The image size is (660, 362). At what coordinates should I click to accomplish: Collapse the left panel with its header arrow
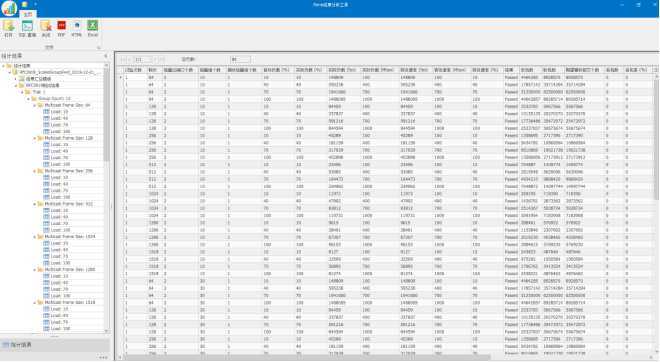click(106, 56)
